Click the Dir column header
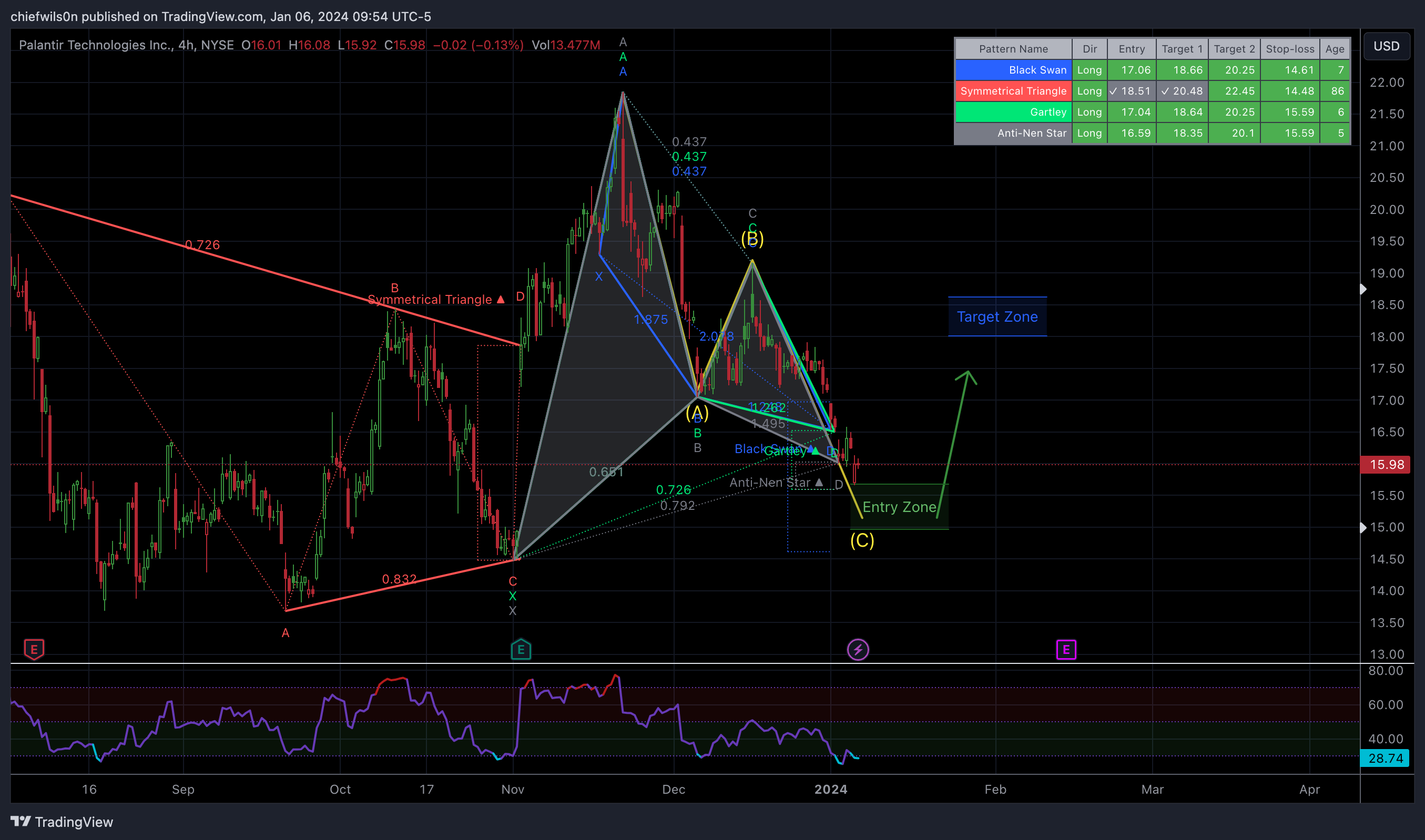The image size is (1425, 840). tap(1090, 49)
